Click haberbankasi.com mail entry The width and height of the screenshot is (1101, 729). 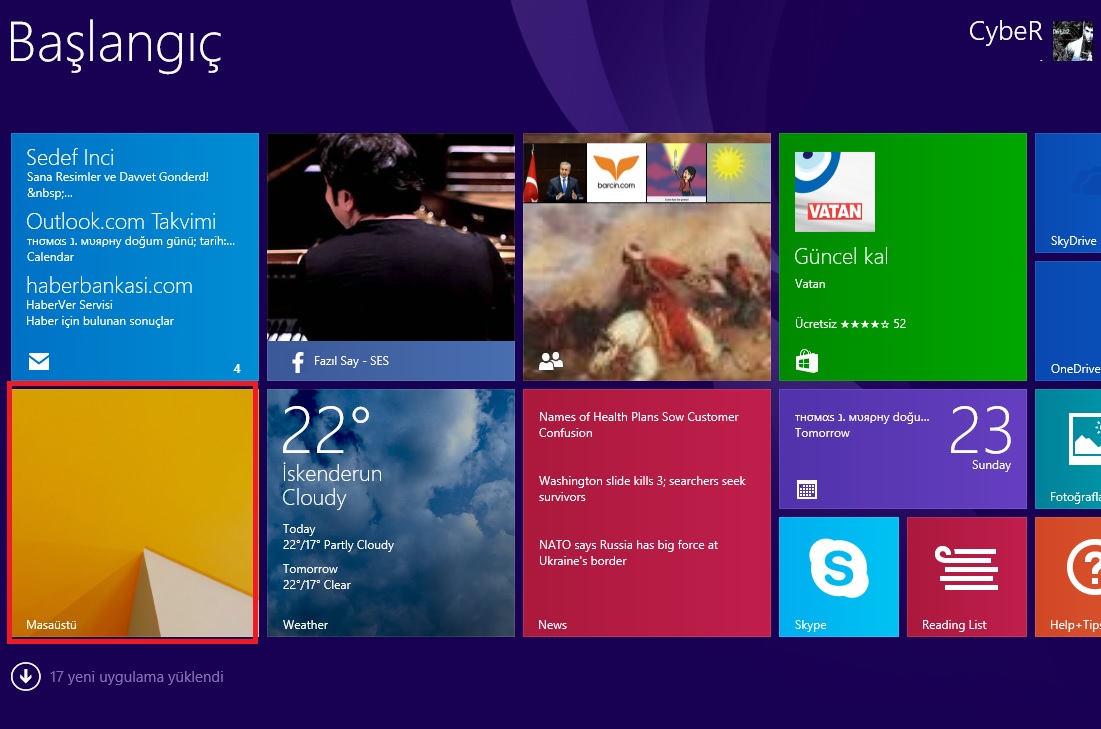click(x=110, y=301)
